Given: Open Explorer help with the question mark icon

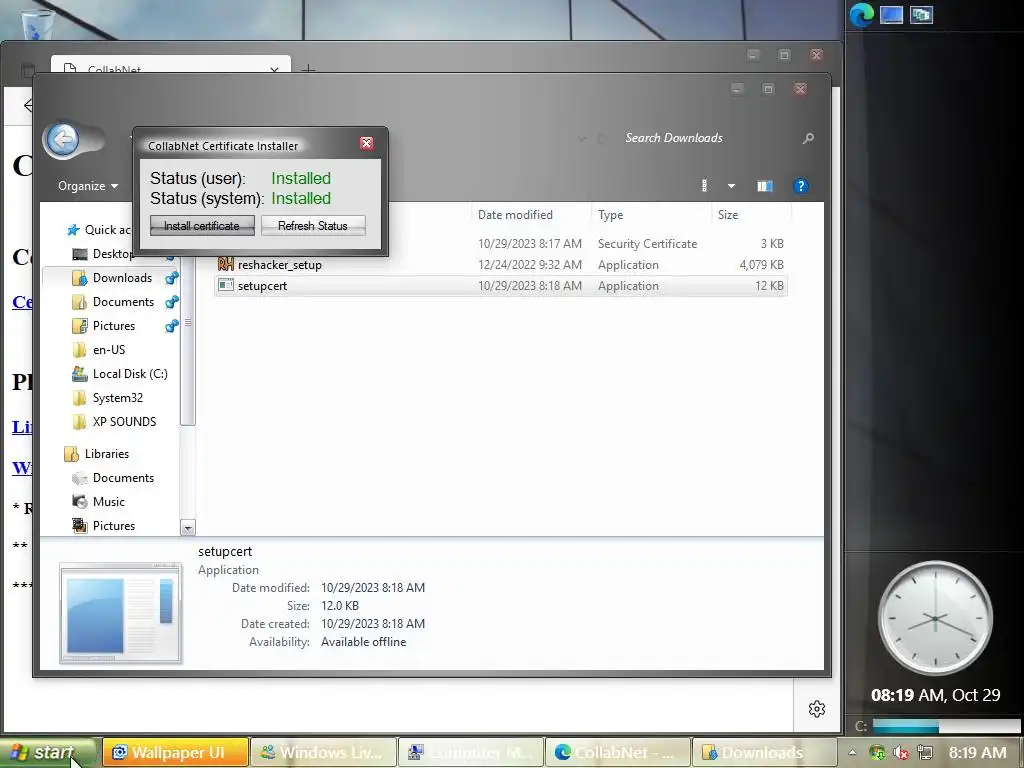Looking at the screenshot, I should coord(800,186).
